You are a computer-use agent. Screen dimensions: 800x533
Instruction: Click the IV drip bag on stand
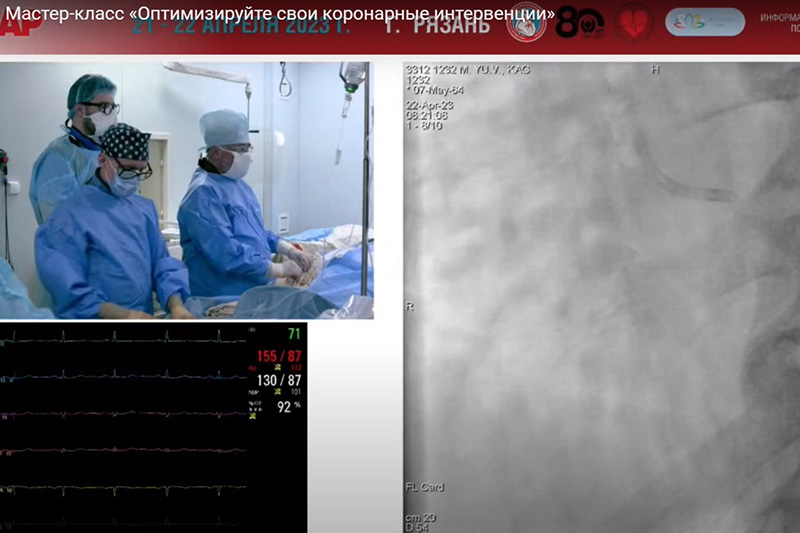click(352, 75)
